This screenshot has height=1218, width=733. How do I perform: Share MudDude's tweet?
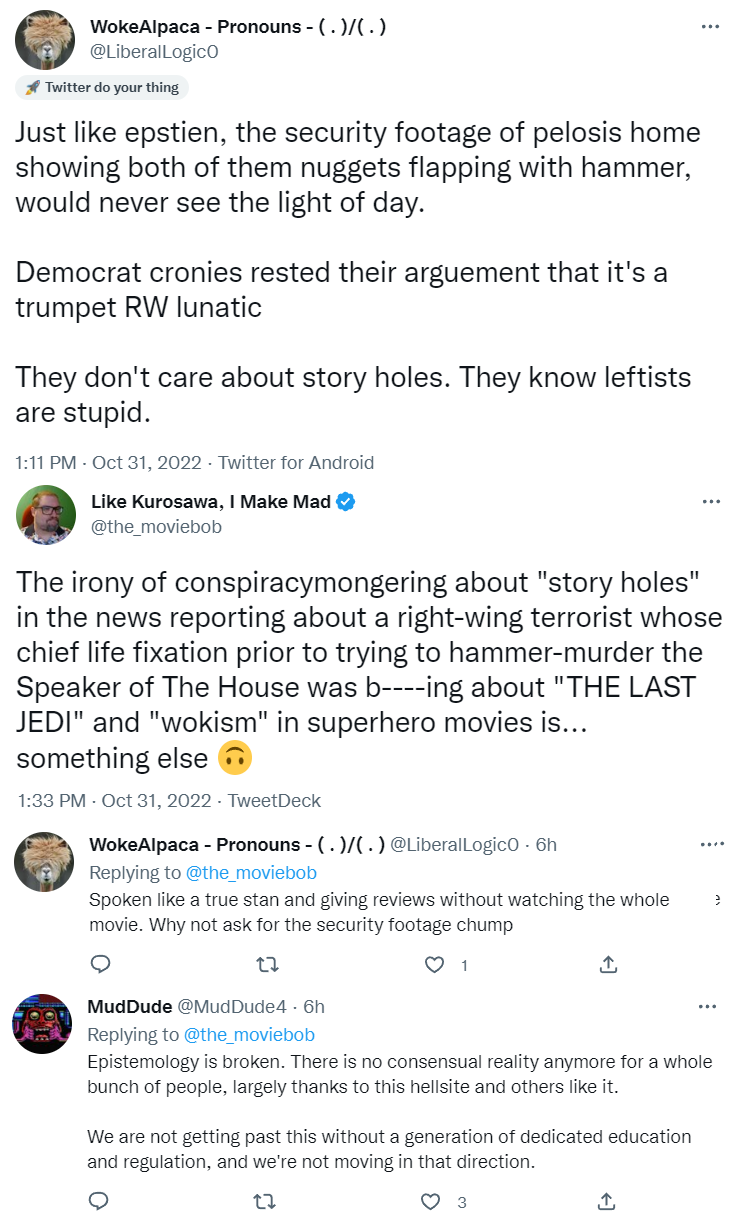[x=607, y=1201]
